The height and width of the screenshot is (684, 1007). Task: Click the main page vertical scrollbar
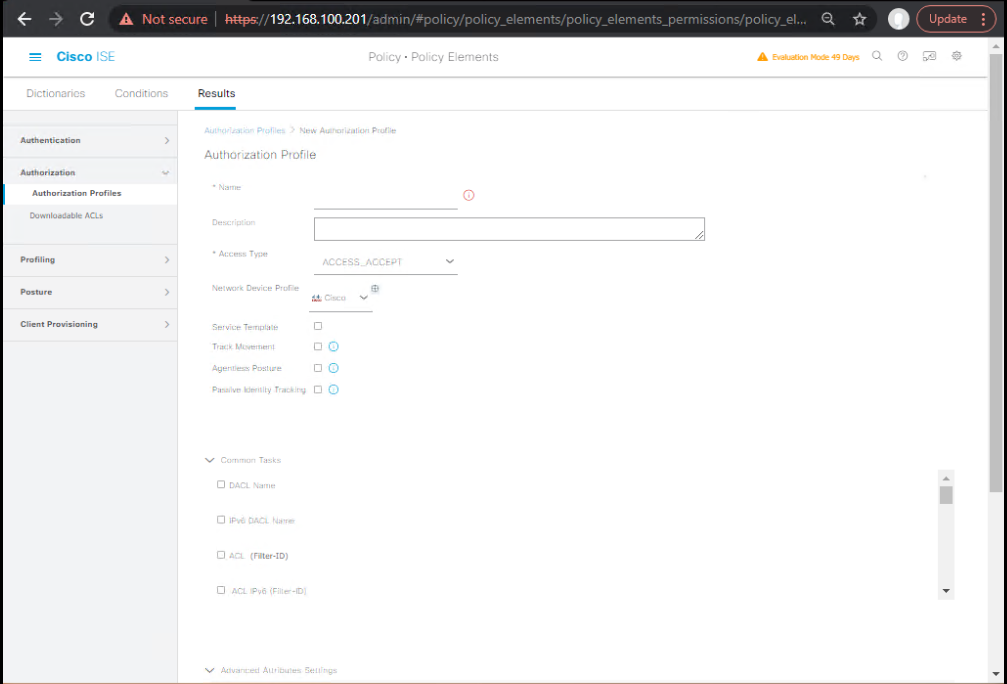pos(996,273)
